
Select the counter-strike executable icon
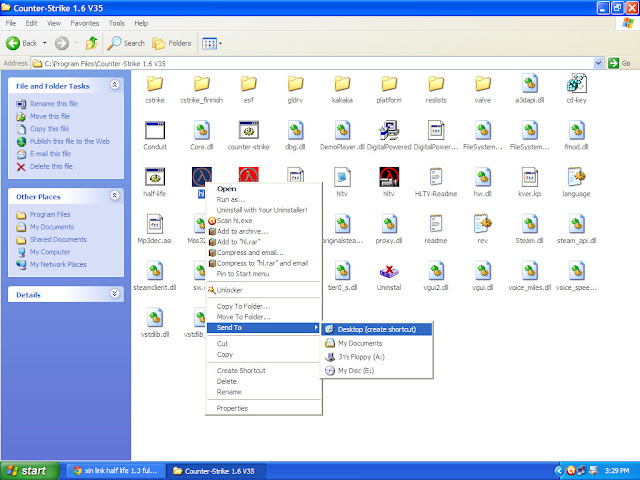pos(249,131)
